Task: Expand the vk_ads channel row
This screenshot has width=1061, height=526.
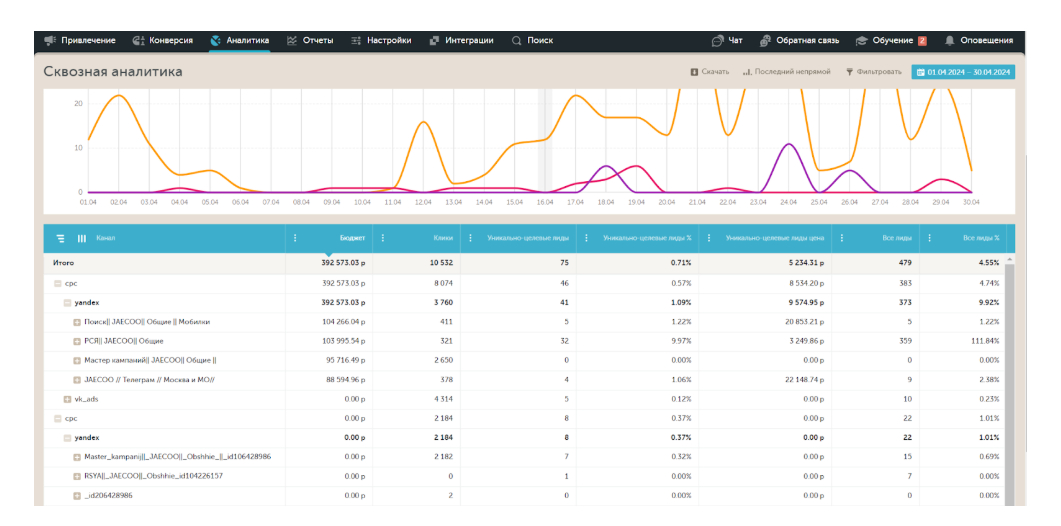Action: tap(67, 399)
